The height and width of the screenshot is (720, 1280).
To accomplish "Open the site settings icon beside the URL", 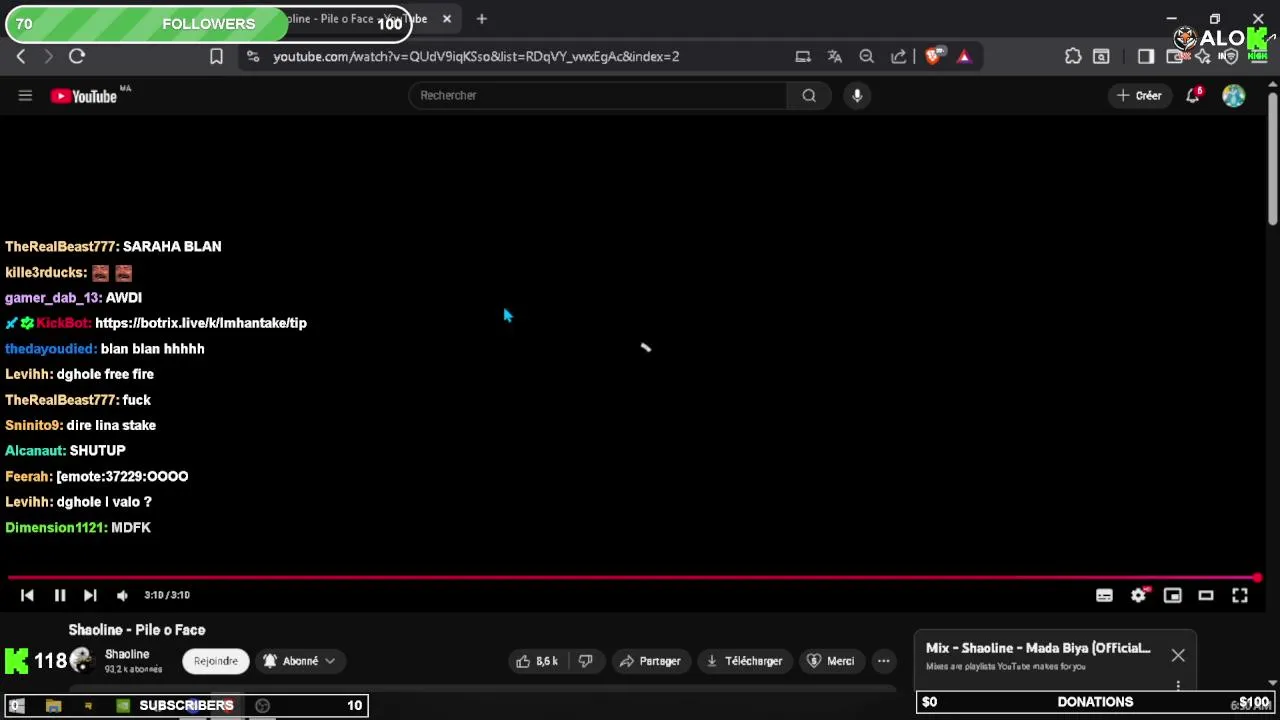I will 253,57.
